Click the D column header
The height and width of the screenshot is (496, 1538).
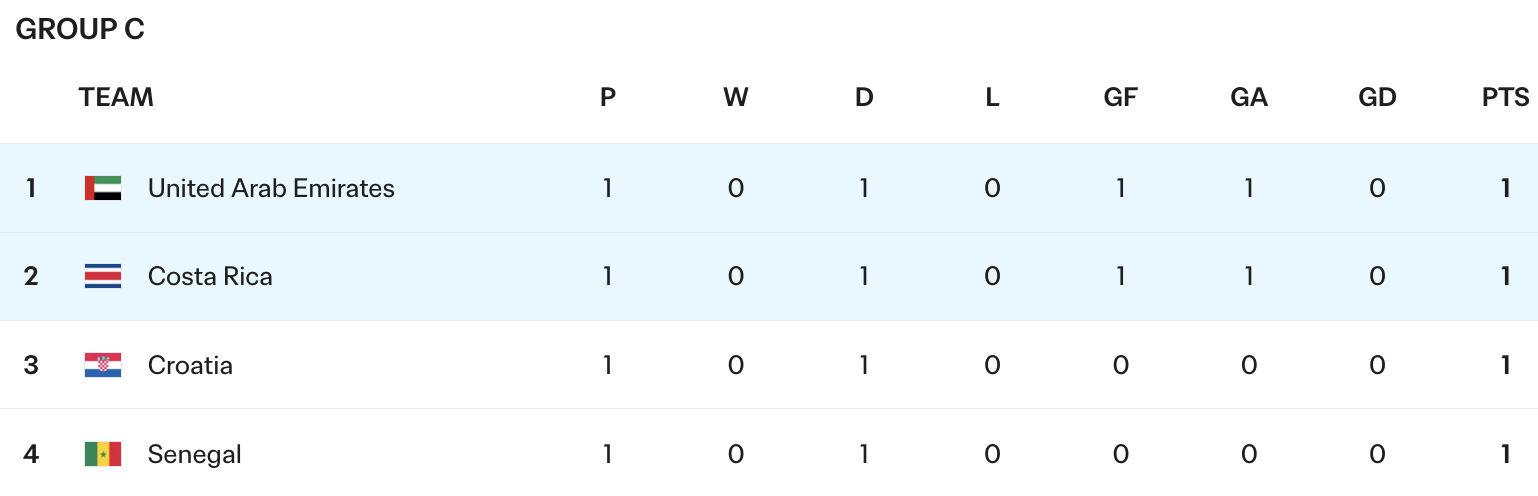(864, 97)
